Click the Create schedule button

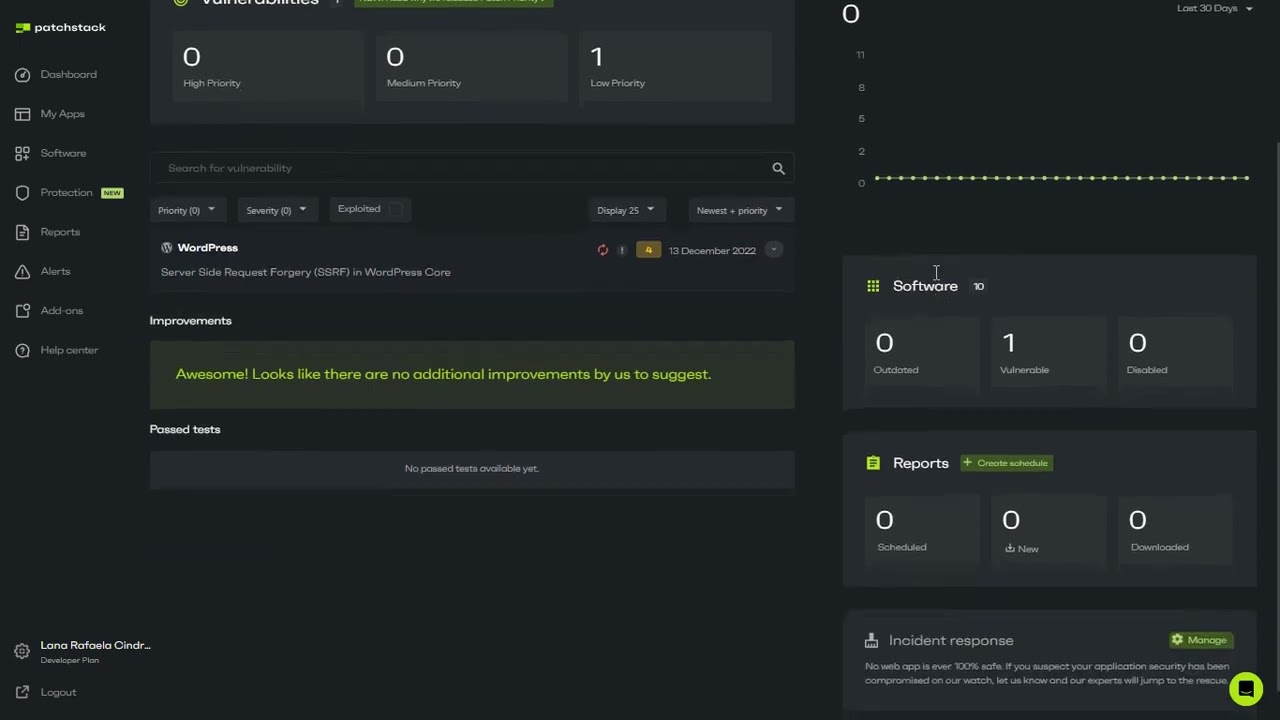pyautogui.click(x=1006, y=463)
